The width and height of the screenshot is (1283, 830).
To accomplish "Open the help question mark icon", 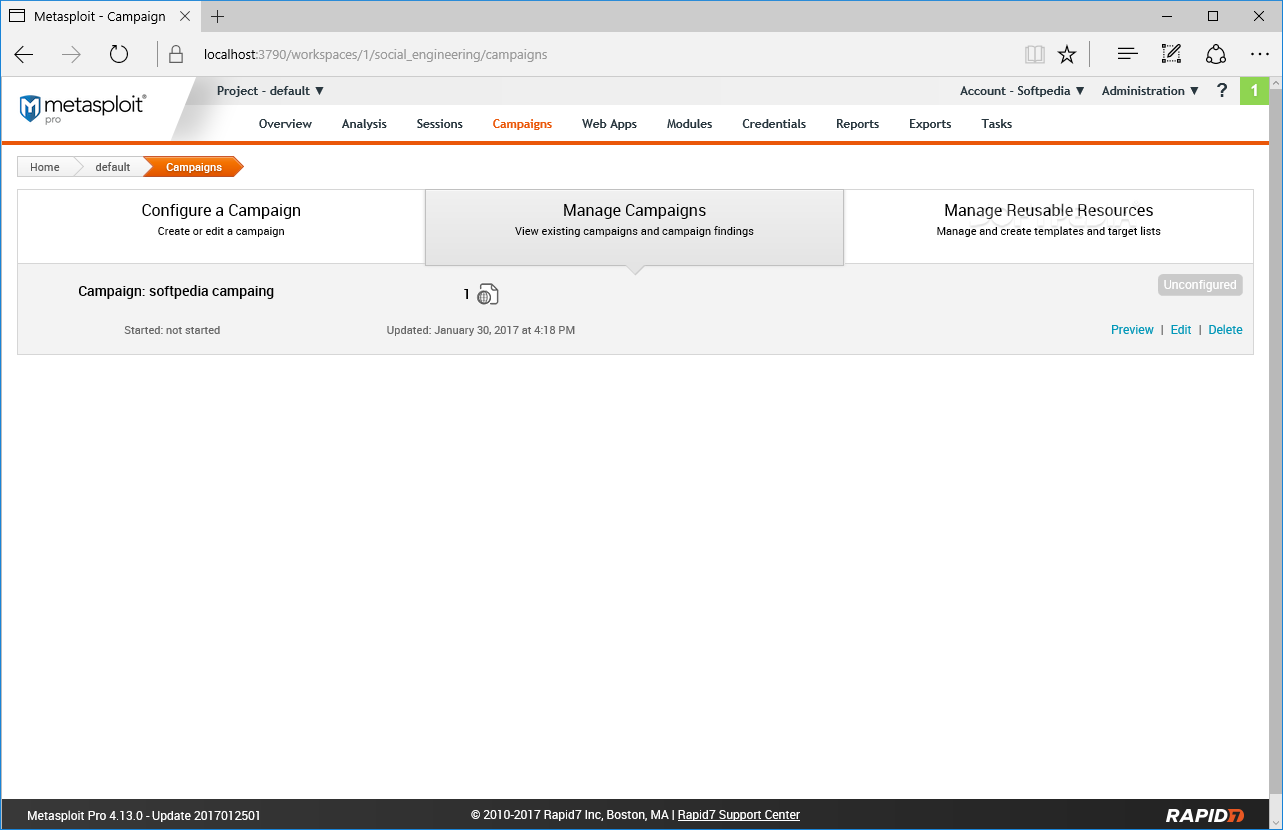I will click(x=1221, y=91).
